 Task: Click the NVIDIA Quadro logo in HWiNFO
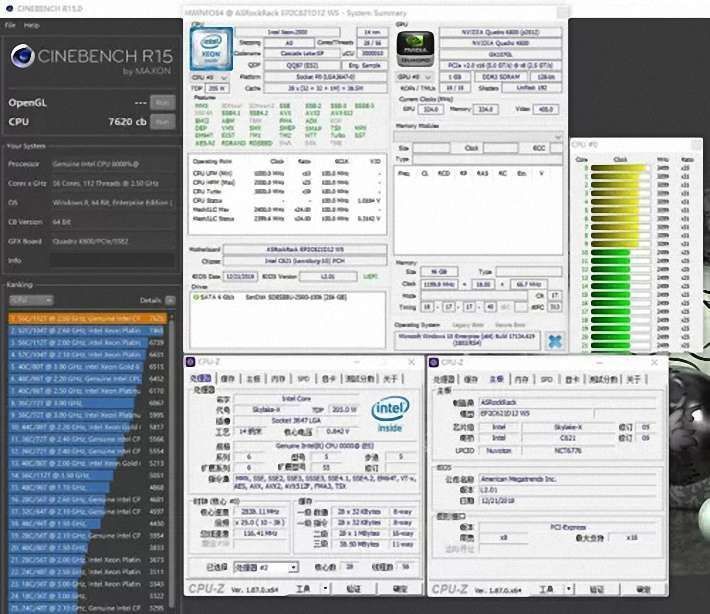415,48
